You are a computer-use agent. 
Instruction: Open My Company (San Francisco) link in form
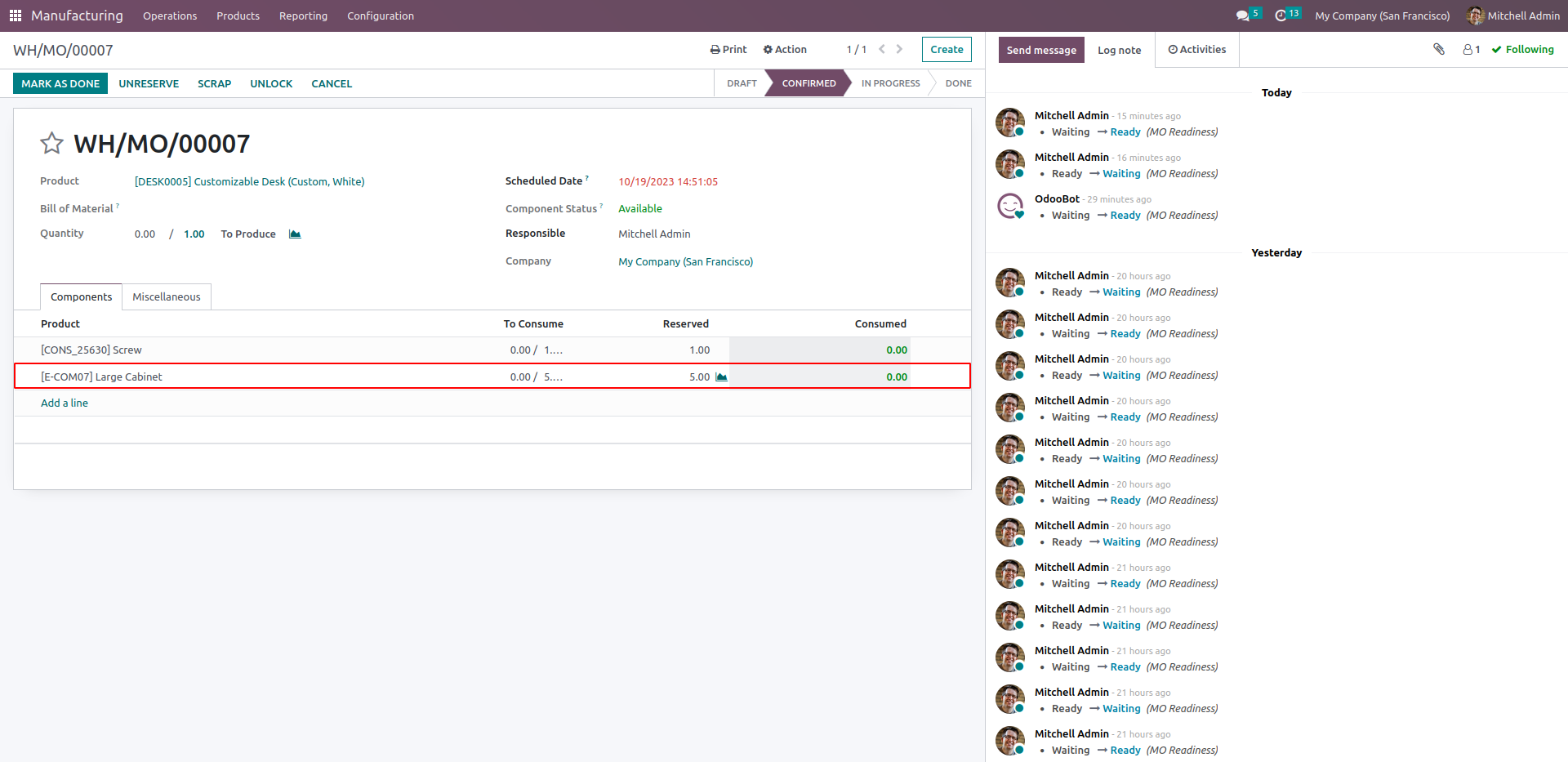point(685,261)
